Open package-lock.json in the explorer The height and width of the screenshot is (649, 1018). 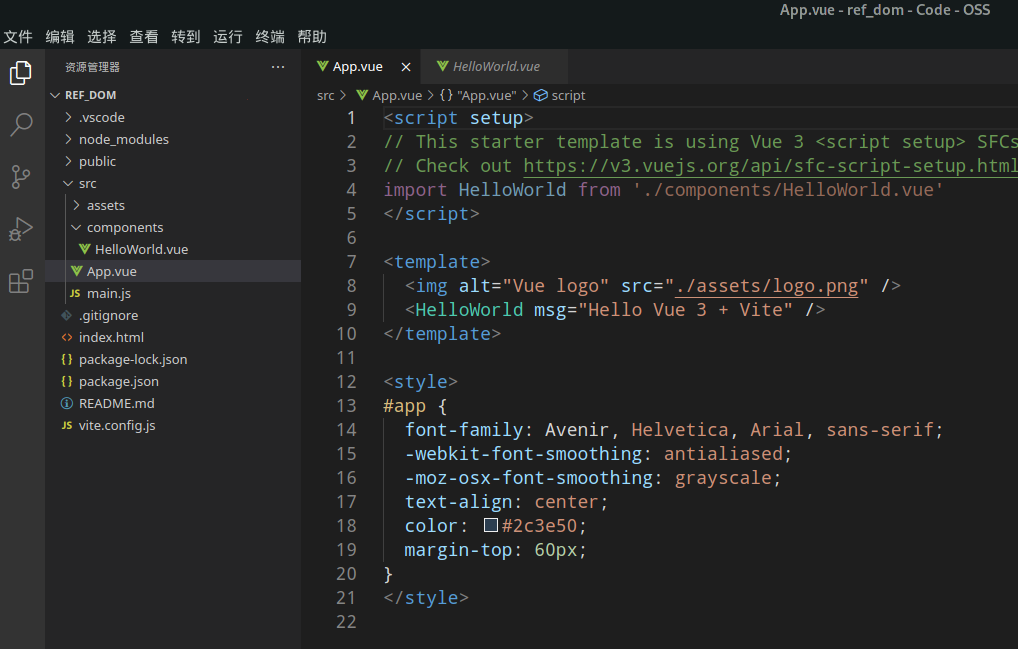(x=173, y=360)
